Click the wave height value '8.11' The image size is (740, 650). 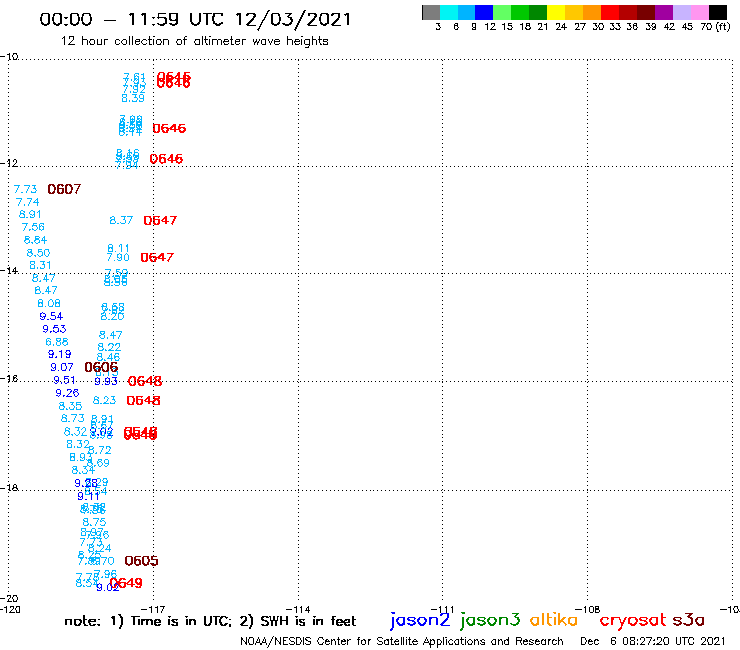pyautogui.click(x=118, y=248)
